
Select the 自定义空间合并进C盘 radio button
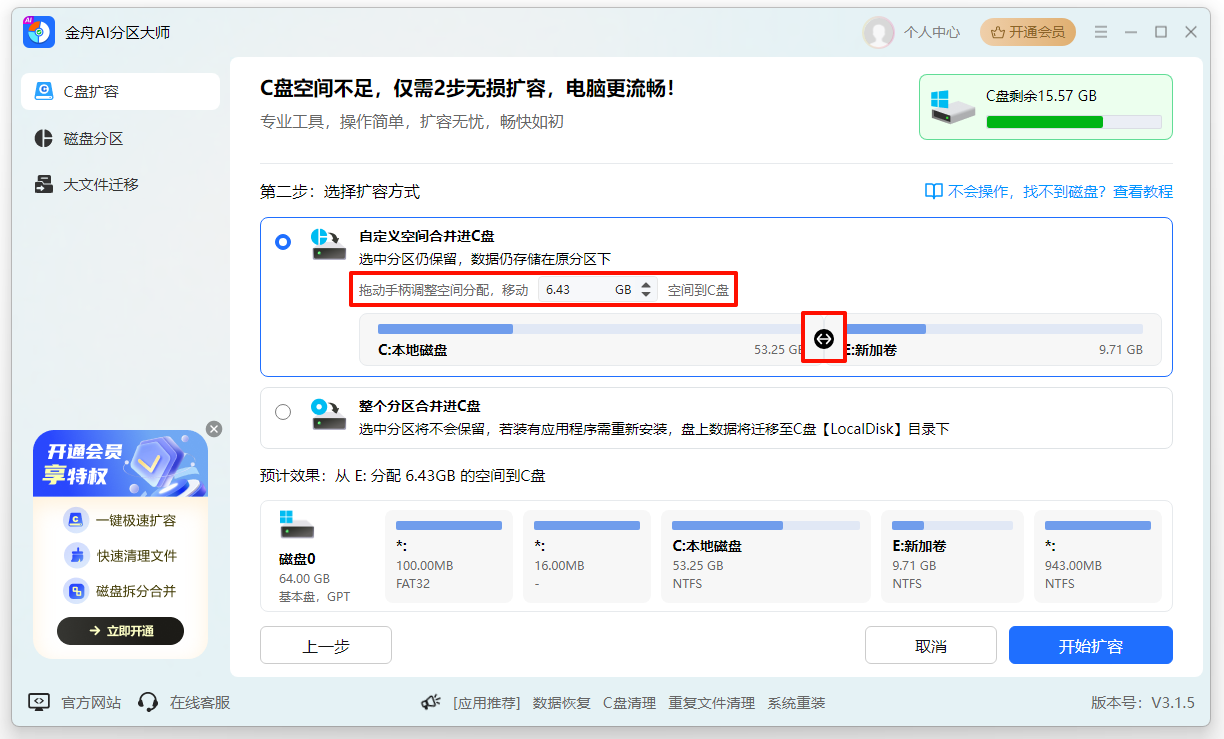point(283,242)
